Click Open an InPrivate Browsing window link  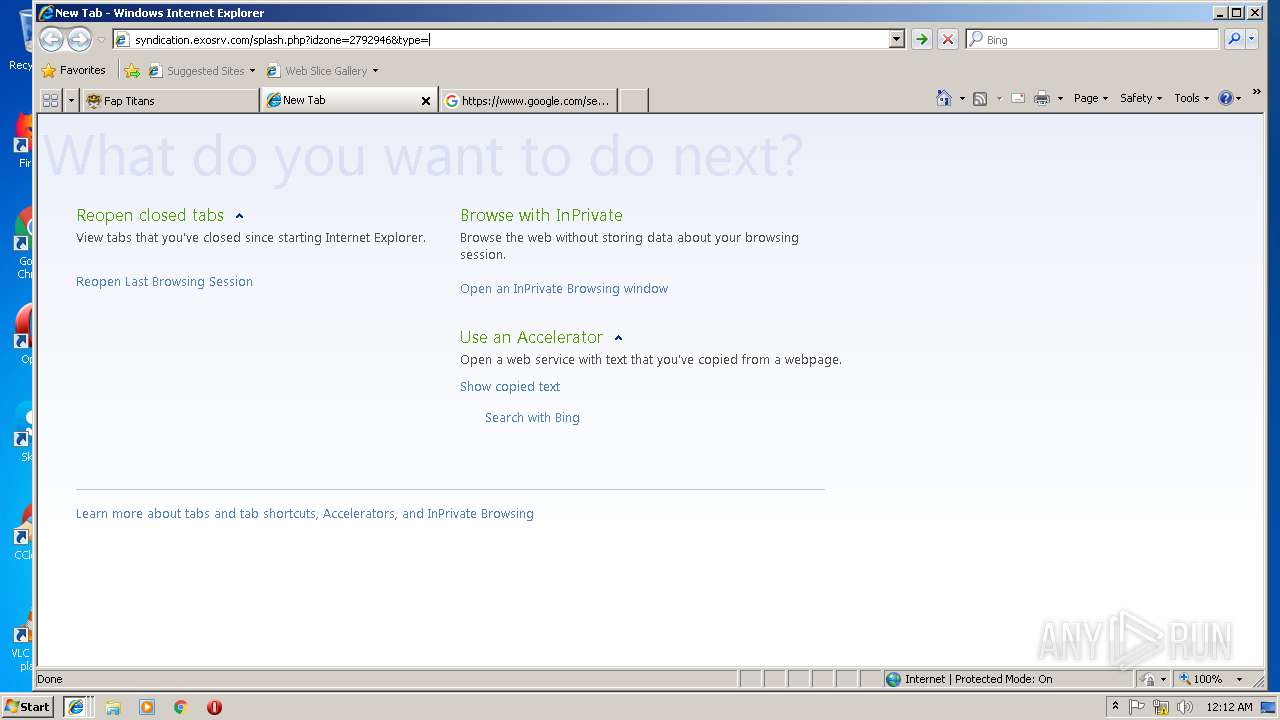[x=564, y=289]
